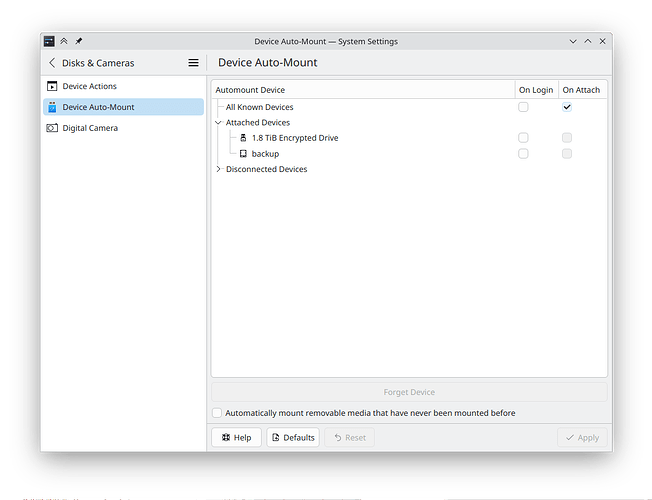Select the Attached Devices row label
The width and height of the screenshot is (652, 500).
pos(258,123)
